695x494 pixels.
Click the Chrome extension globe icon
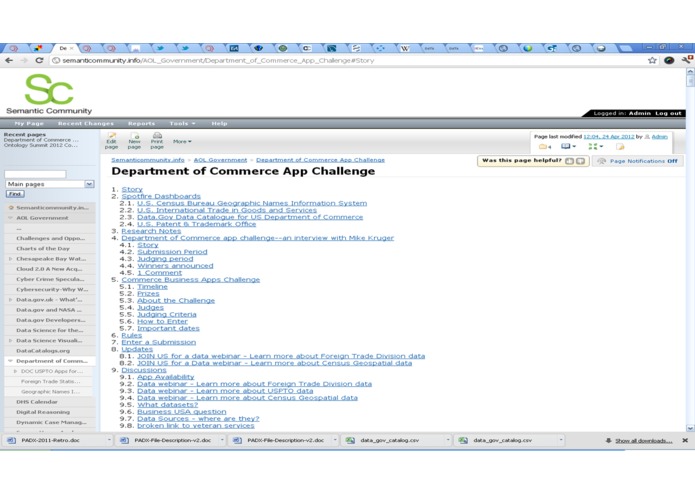point(669,60)
